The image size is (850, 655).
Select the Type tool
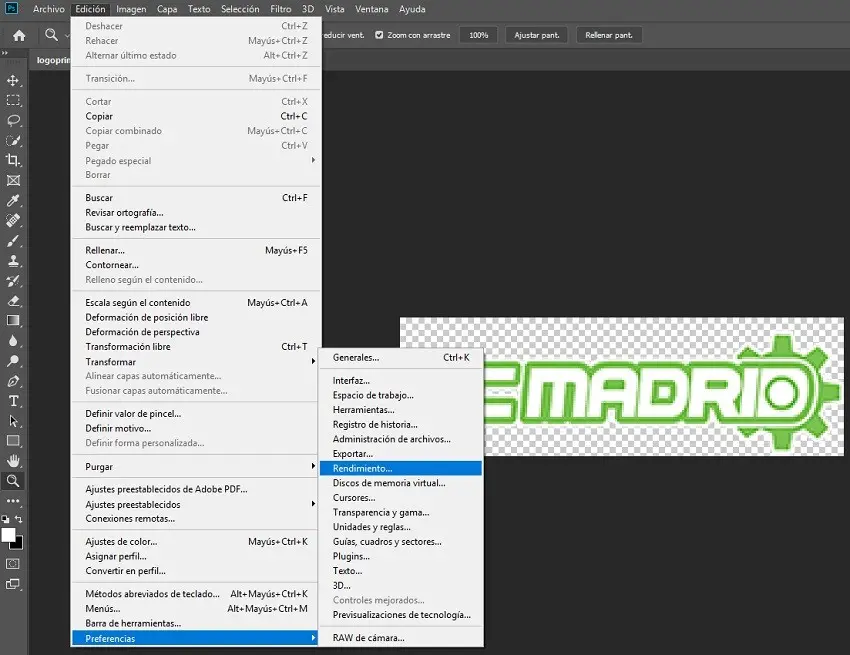[x=13, y=401]
